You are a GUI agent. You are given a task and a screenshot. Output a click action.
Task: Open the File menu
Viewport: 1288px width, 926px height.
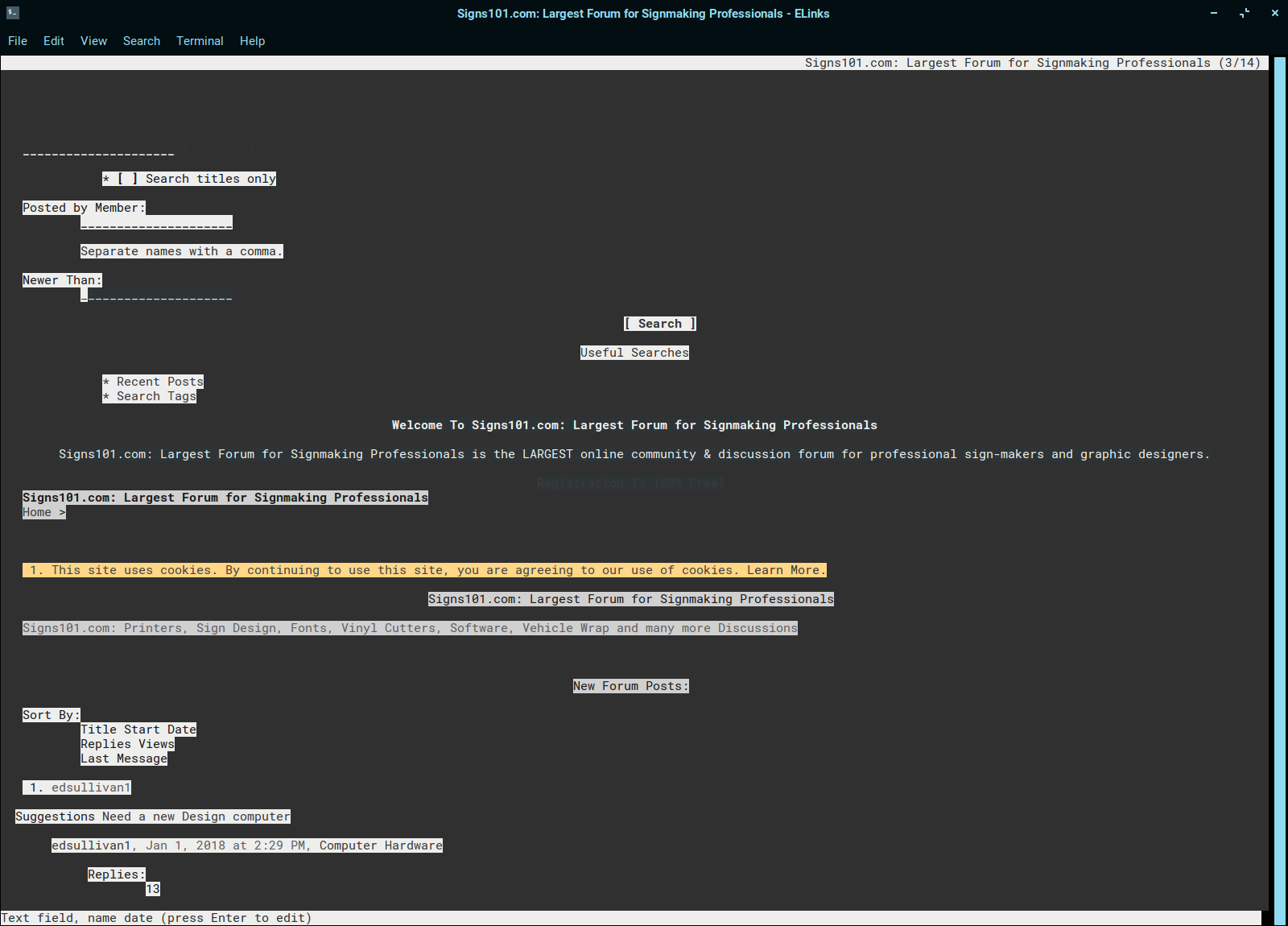tap(18, 41)
